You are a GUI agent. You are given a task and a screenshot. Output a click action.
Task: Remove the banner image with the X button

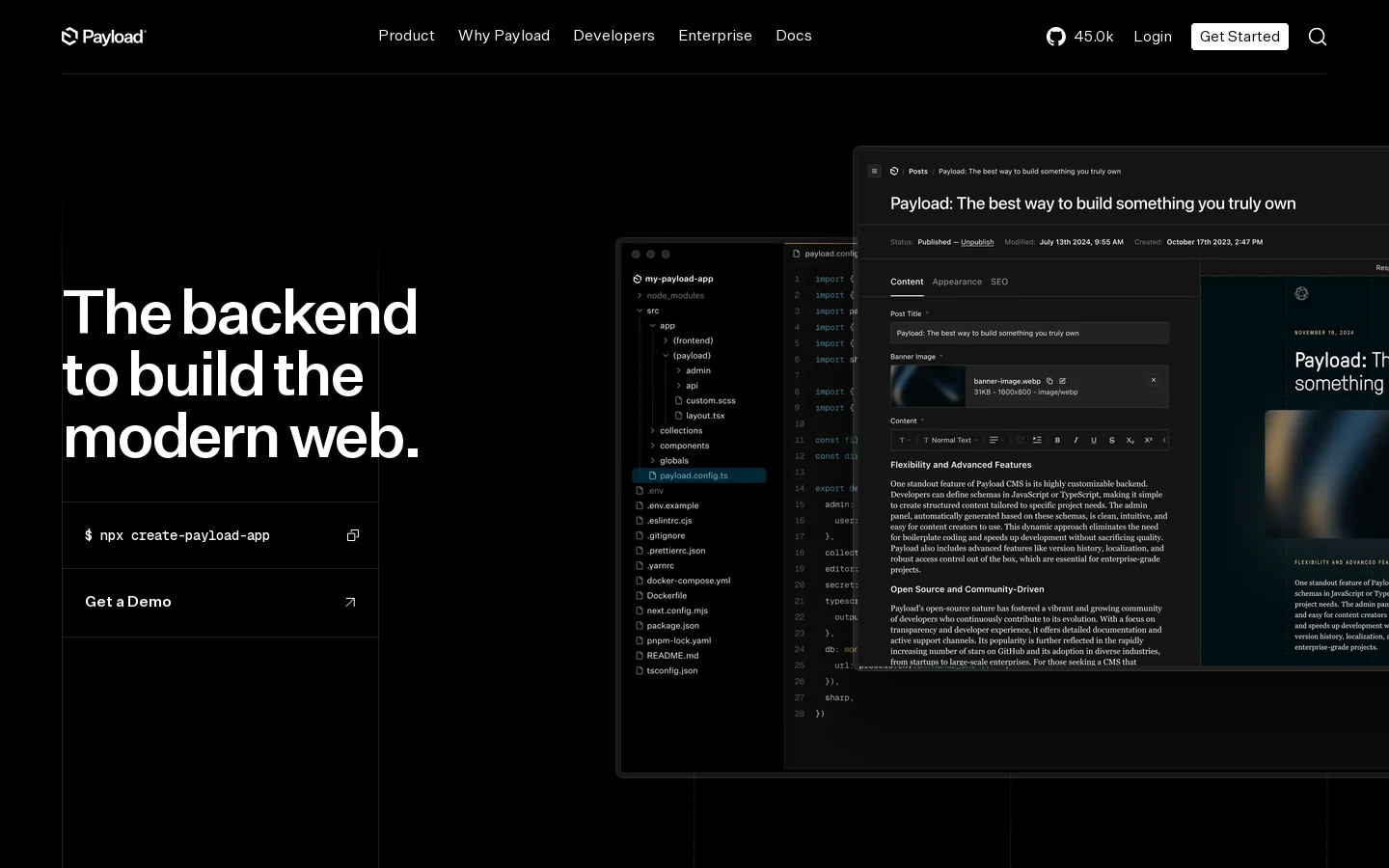pos(1154,380)
